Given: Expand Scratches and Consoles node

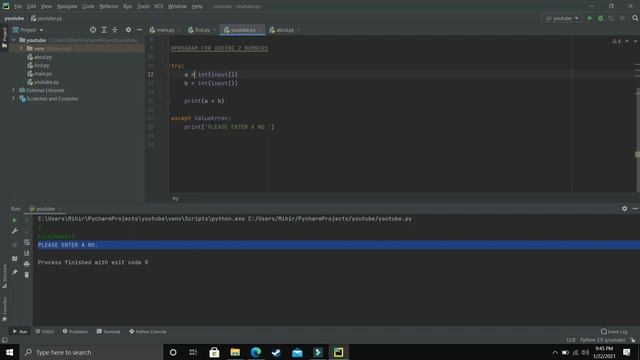Looking at the screenshot, I should [14, 99].
